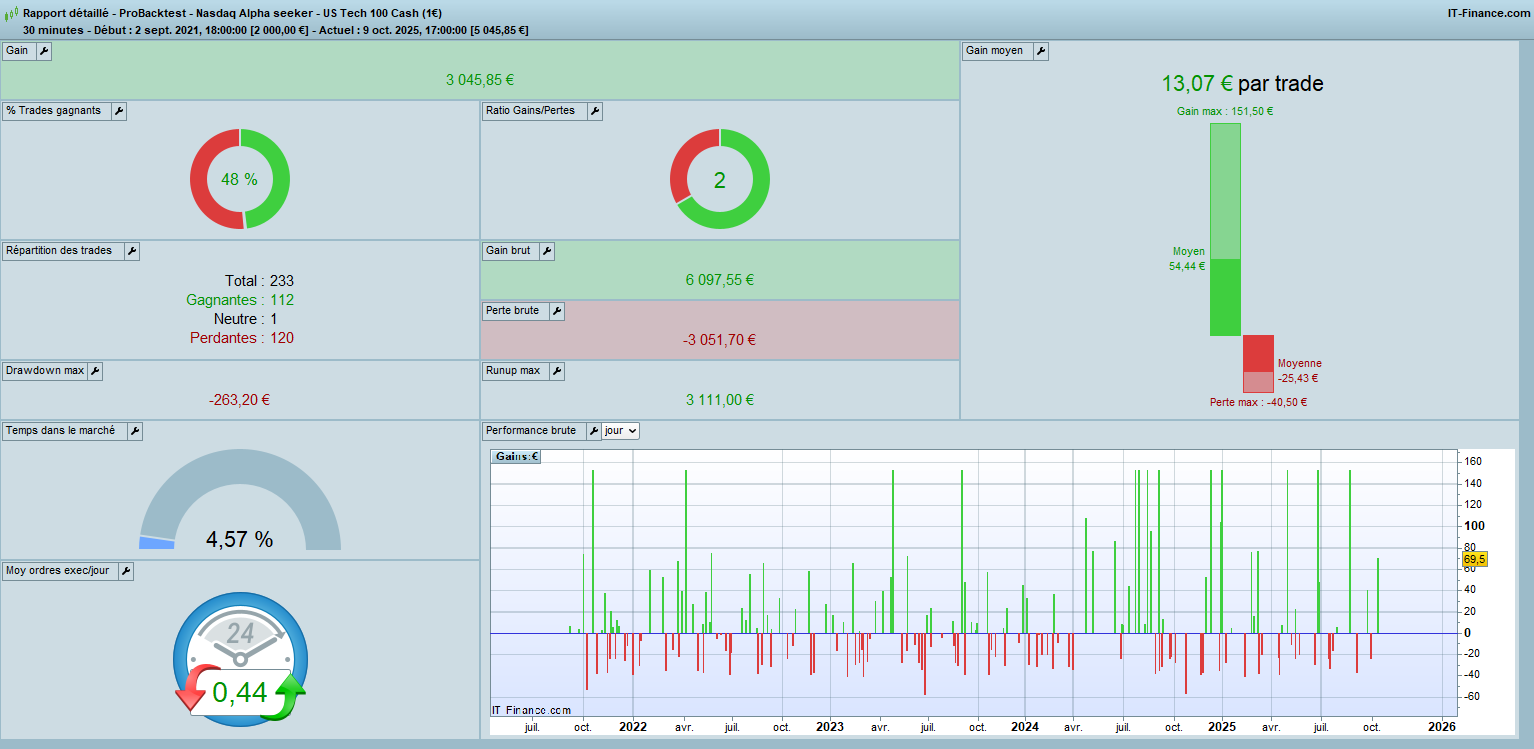Select the Performance brute panel label
Viewport: 1534px width, 749px height.
click(530, 431)
